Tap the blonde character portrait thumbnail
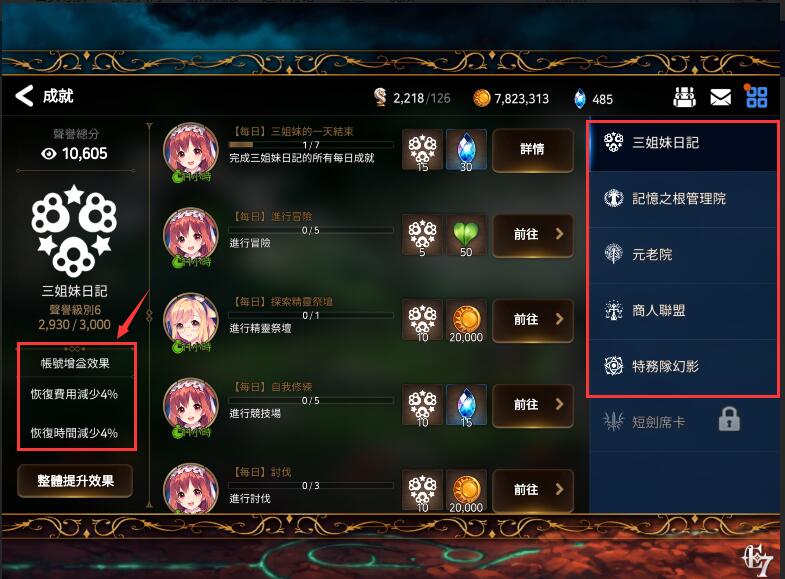The width and height of the screenshot is (785, 579). pos(191,320)
